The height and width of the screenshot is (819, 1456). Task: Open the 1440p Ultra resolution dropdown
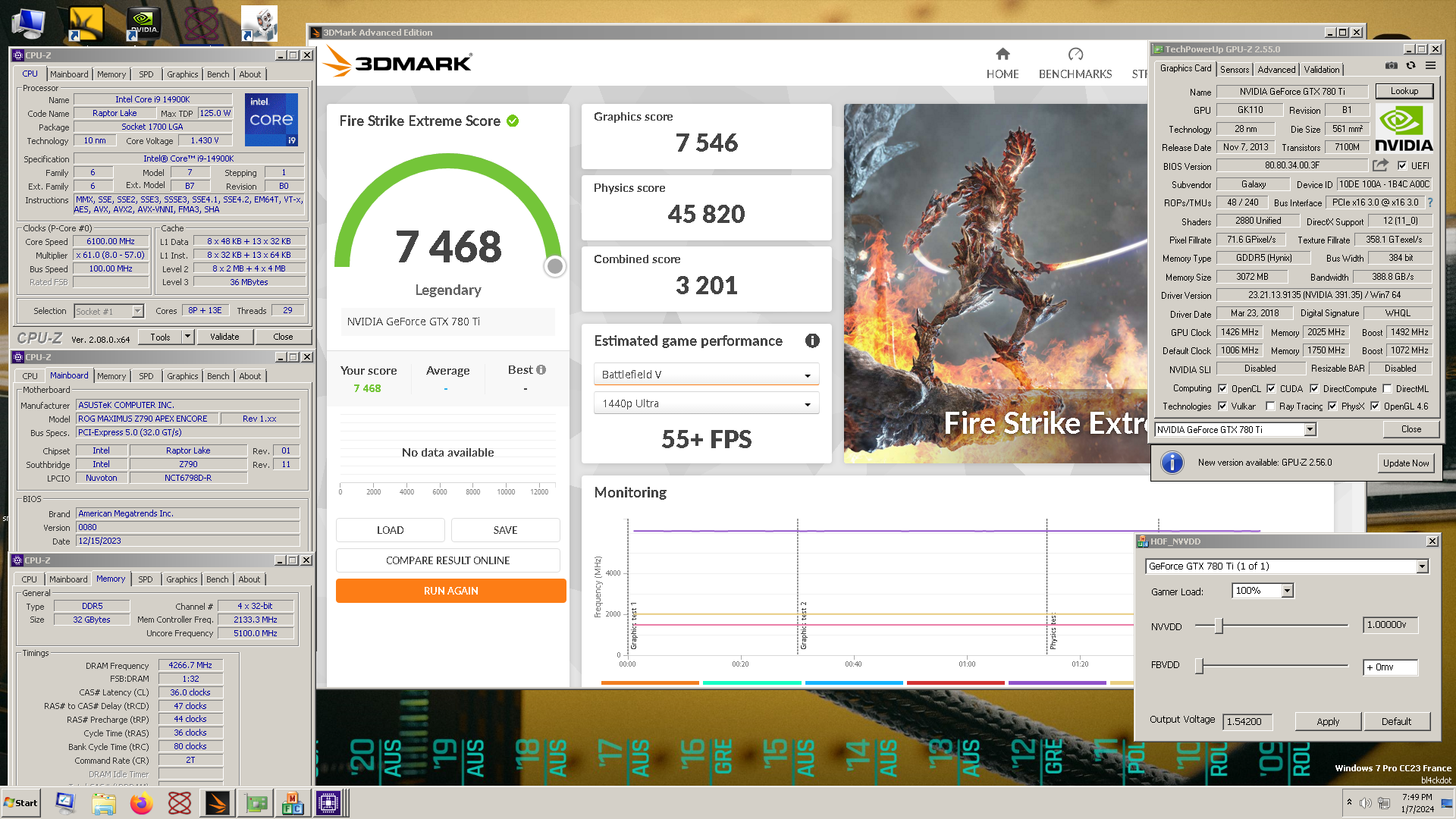706,403
